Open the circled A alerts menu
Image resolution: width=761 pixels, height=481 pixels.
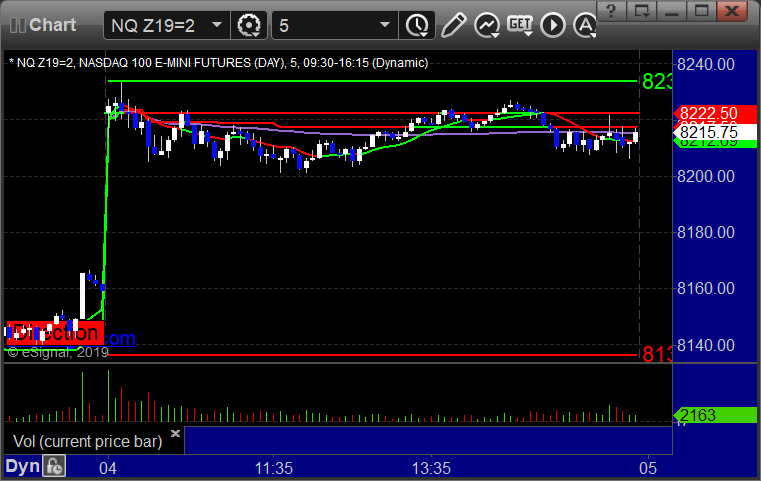[x=585, y=25]
